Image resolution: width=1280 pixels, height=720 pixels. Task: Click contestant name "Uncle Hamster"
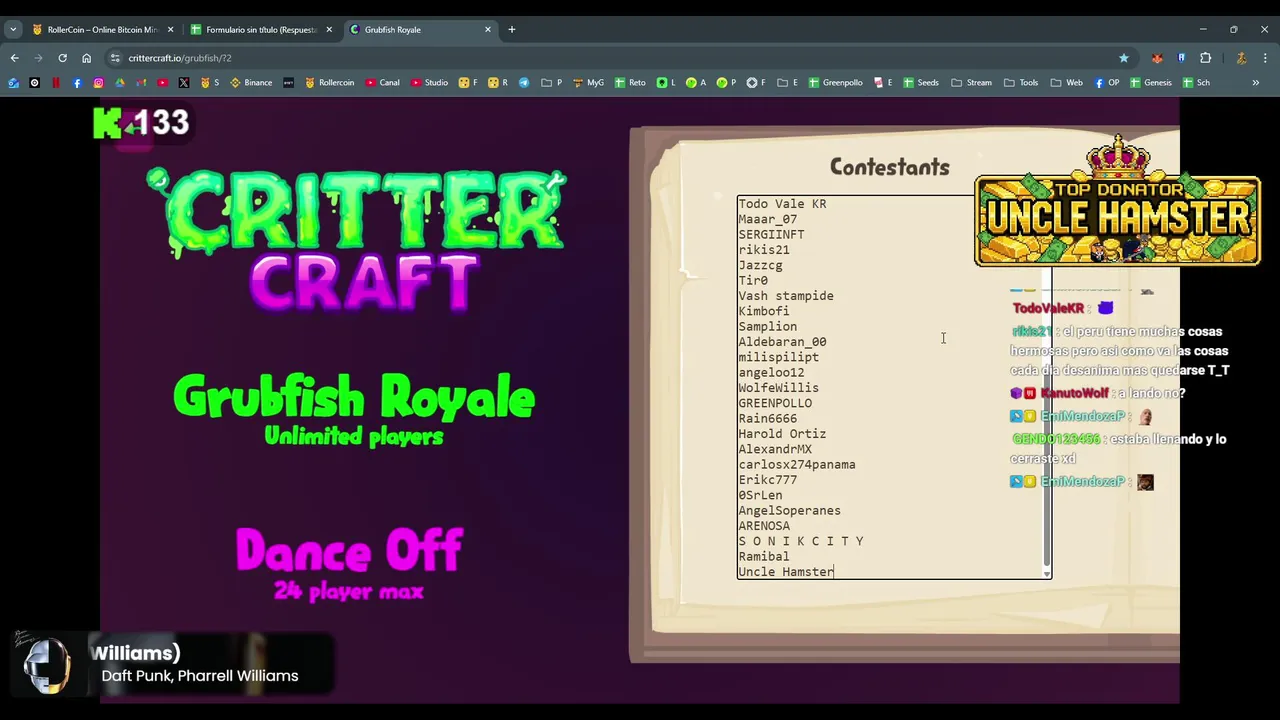coord(786,572)
